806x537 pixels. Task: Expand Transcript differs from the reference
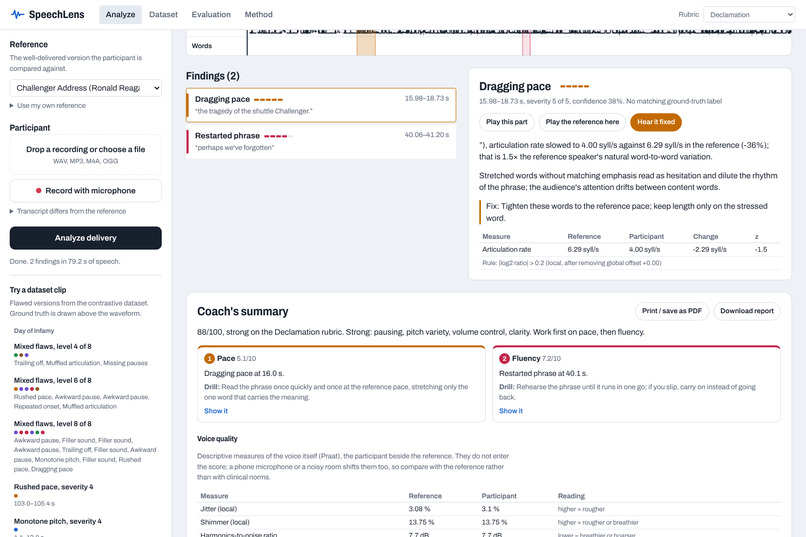click(x=68, y=211)
